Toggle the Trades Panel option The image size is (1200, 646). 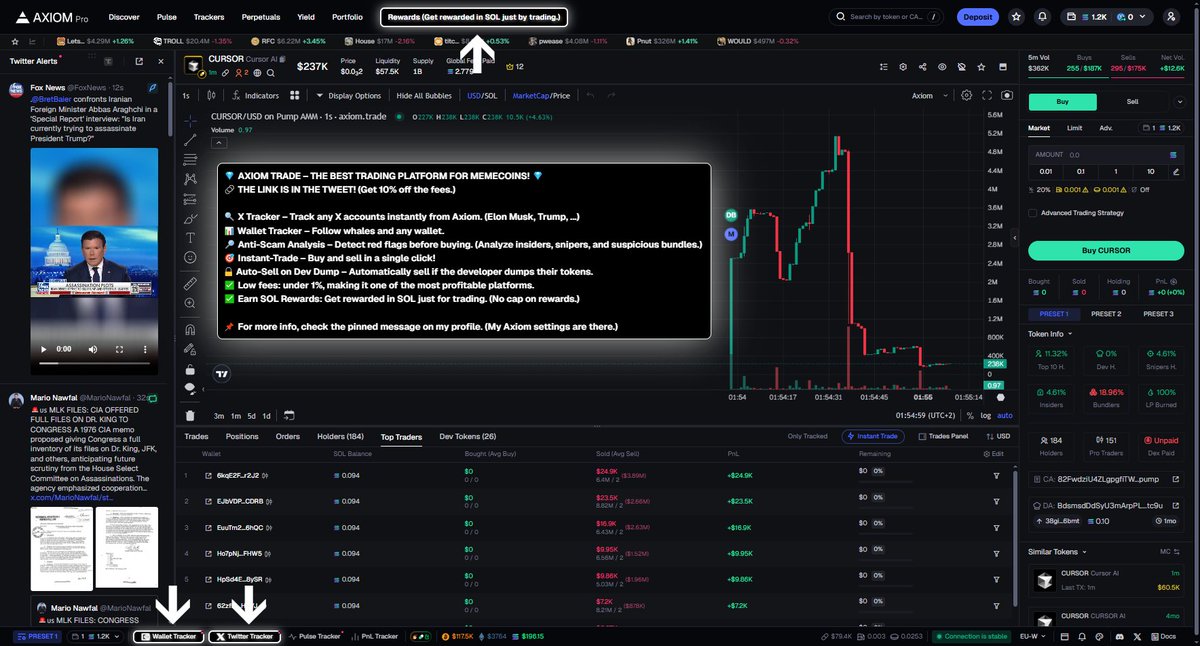pyautogui.click(x=942, y=436)
